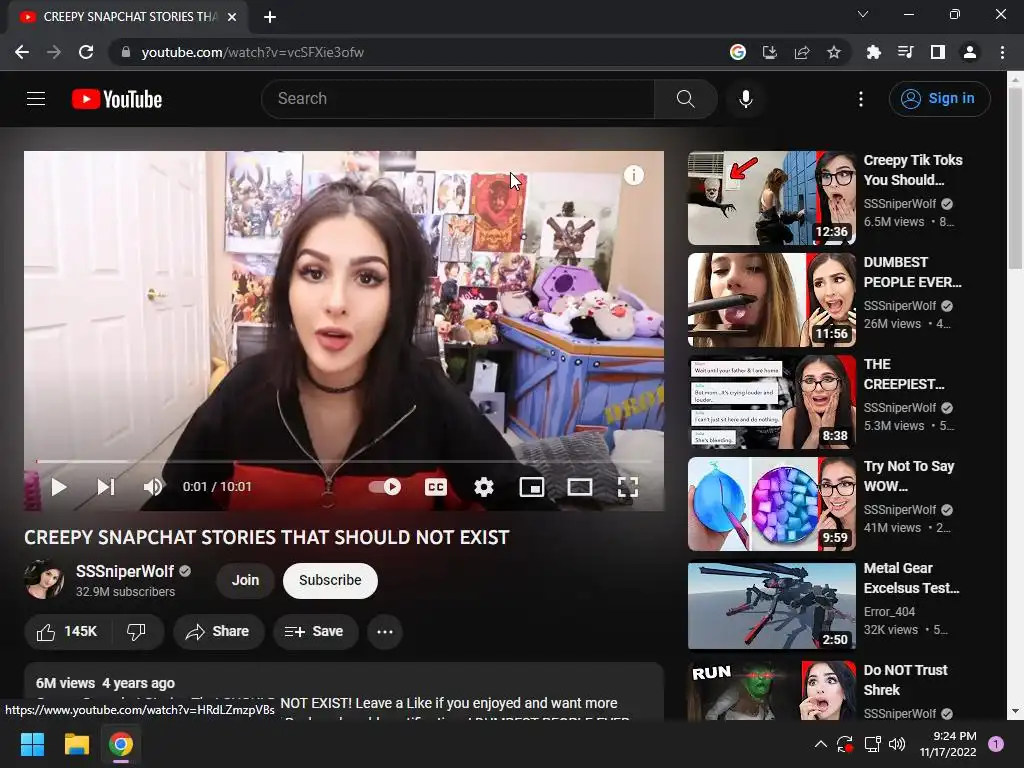The height and width of the screenshot is (768, 1024).
Task: Open more actions ellipsis menu
Action: pos(385,632)
